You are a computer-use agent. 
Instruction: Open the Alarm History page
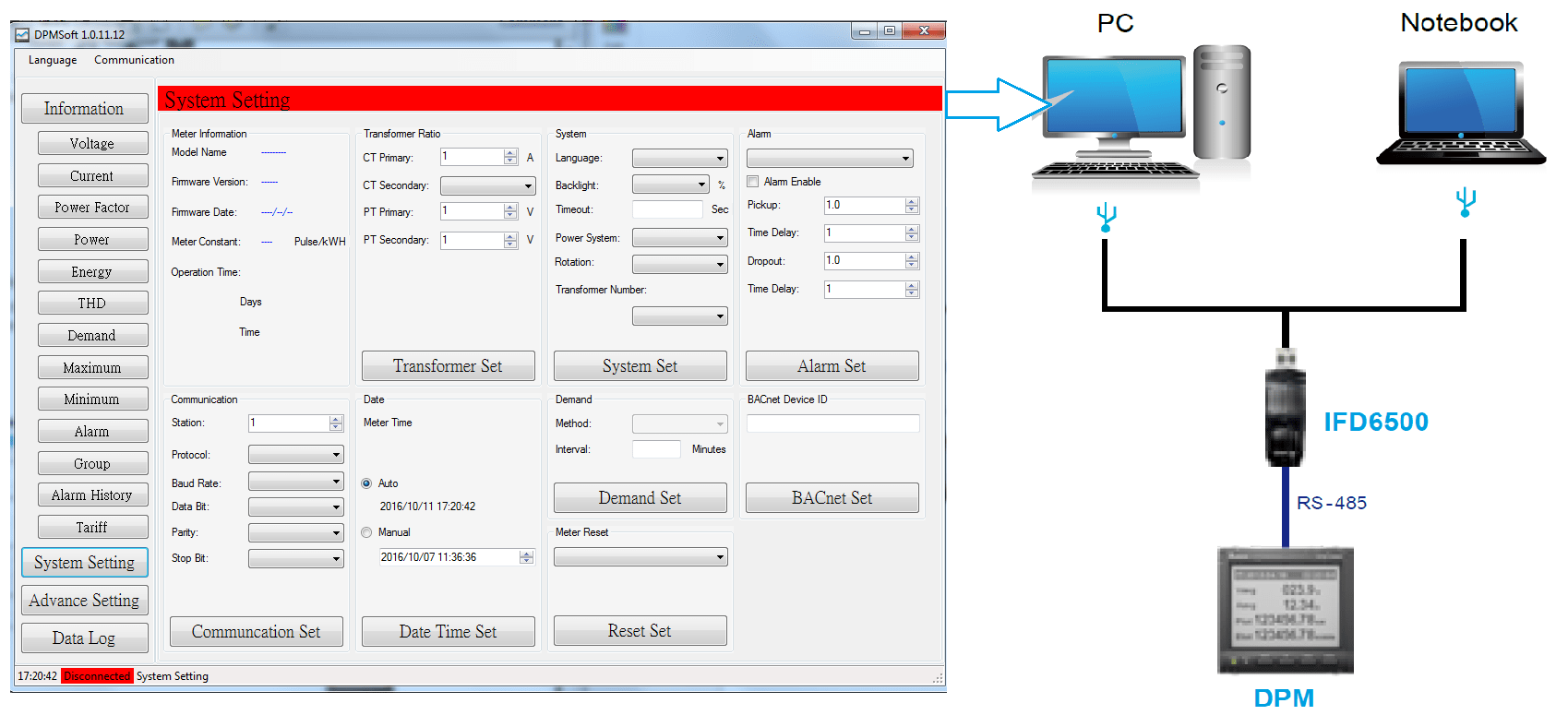[92, 495]
